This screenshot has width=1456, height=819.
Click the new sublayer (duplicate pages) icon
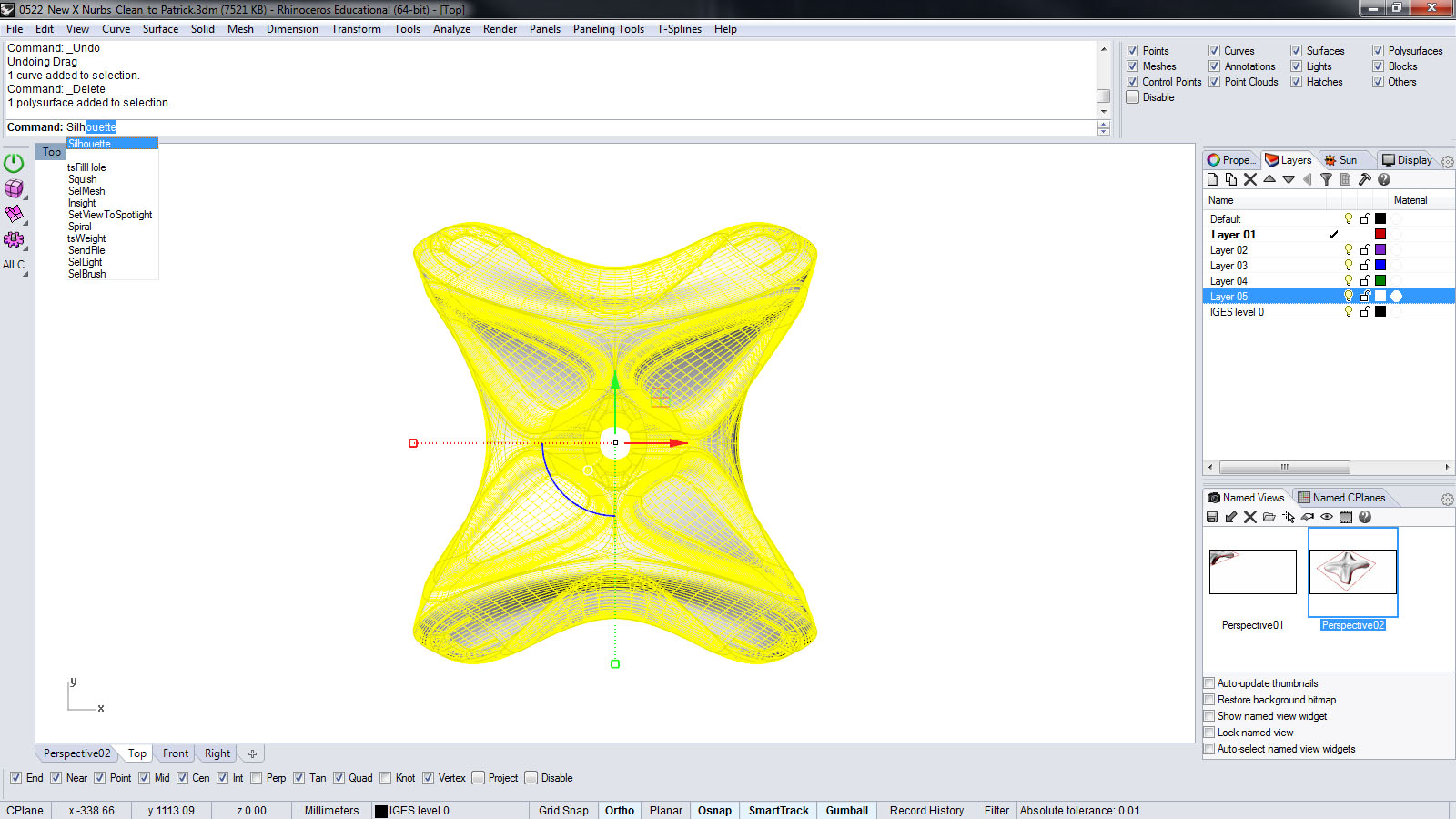(x=1231, y=179)
